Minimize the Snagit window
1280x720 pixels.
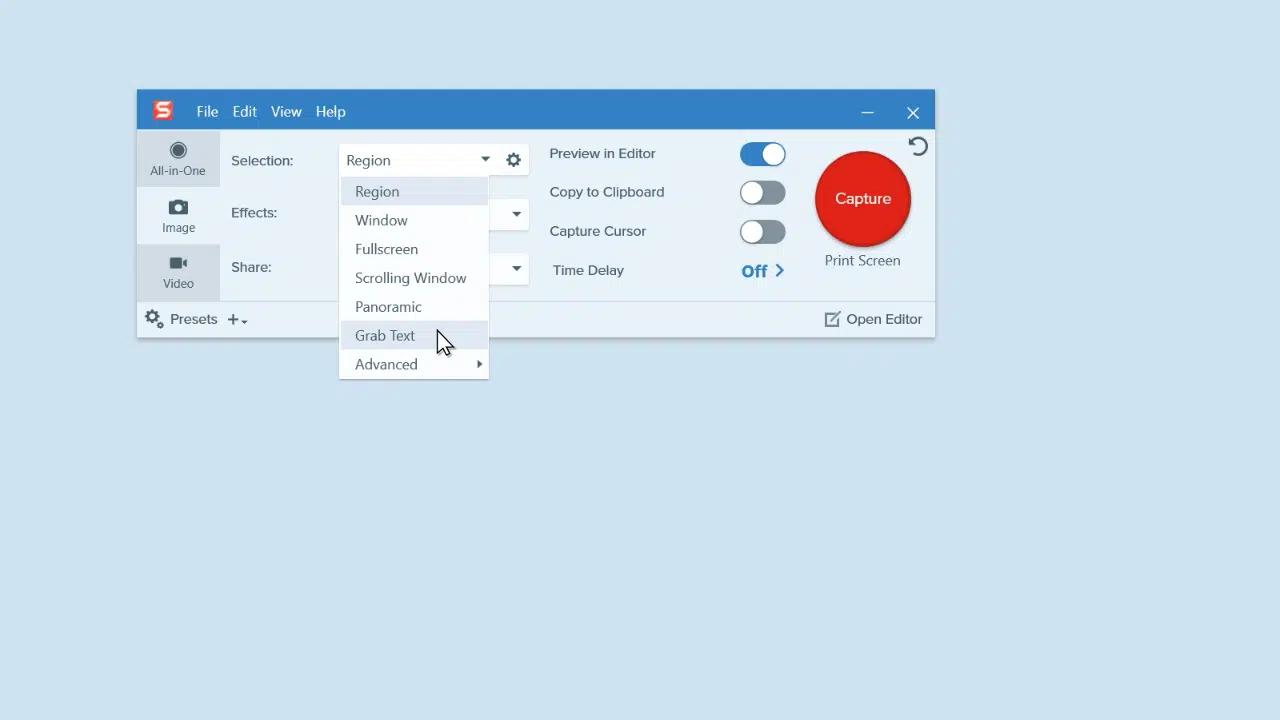pos(867,113)
